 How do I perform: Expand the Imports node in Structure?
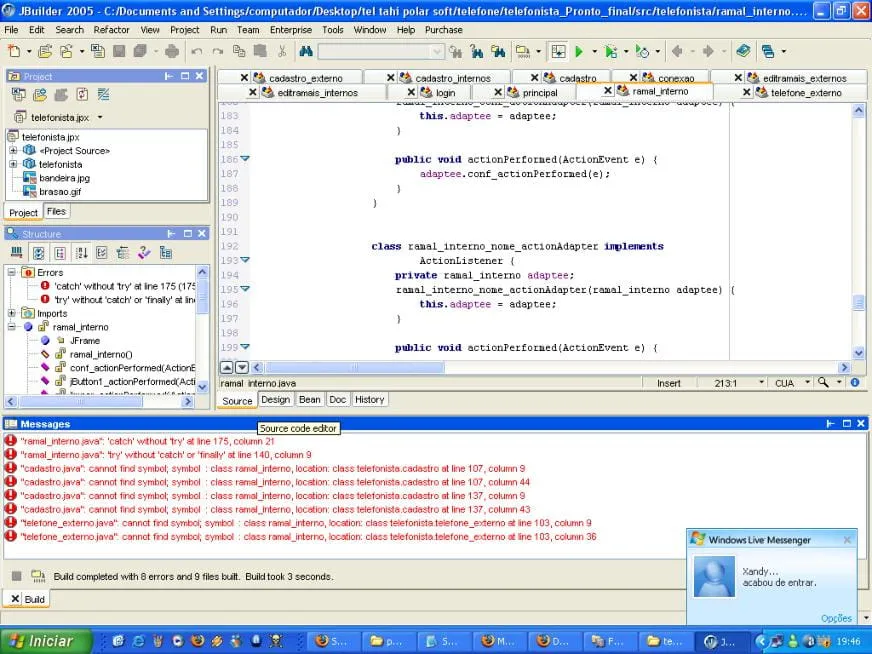coord(13,313)
